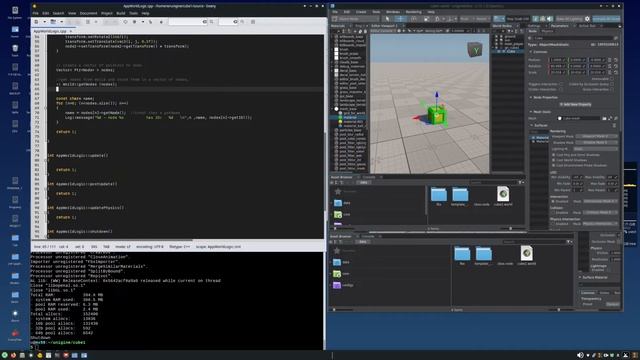Viewport: 640px width, 360px height.
Task: Switch to the Settings panel tab
Action: point(533,26)
